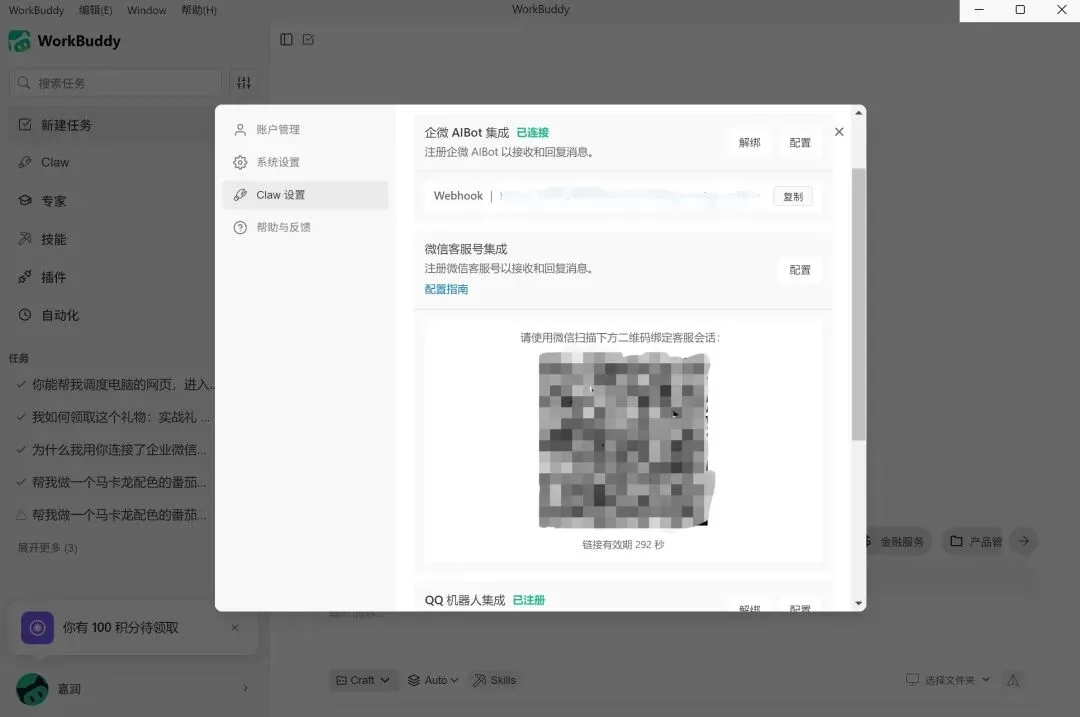
Task: Select Claw 设置 in settings dialog
Action: (x=305, y=195)
